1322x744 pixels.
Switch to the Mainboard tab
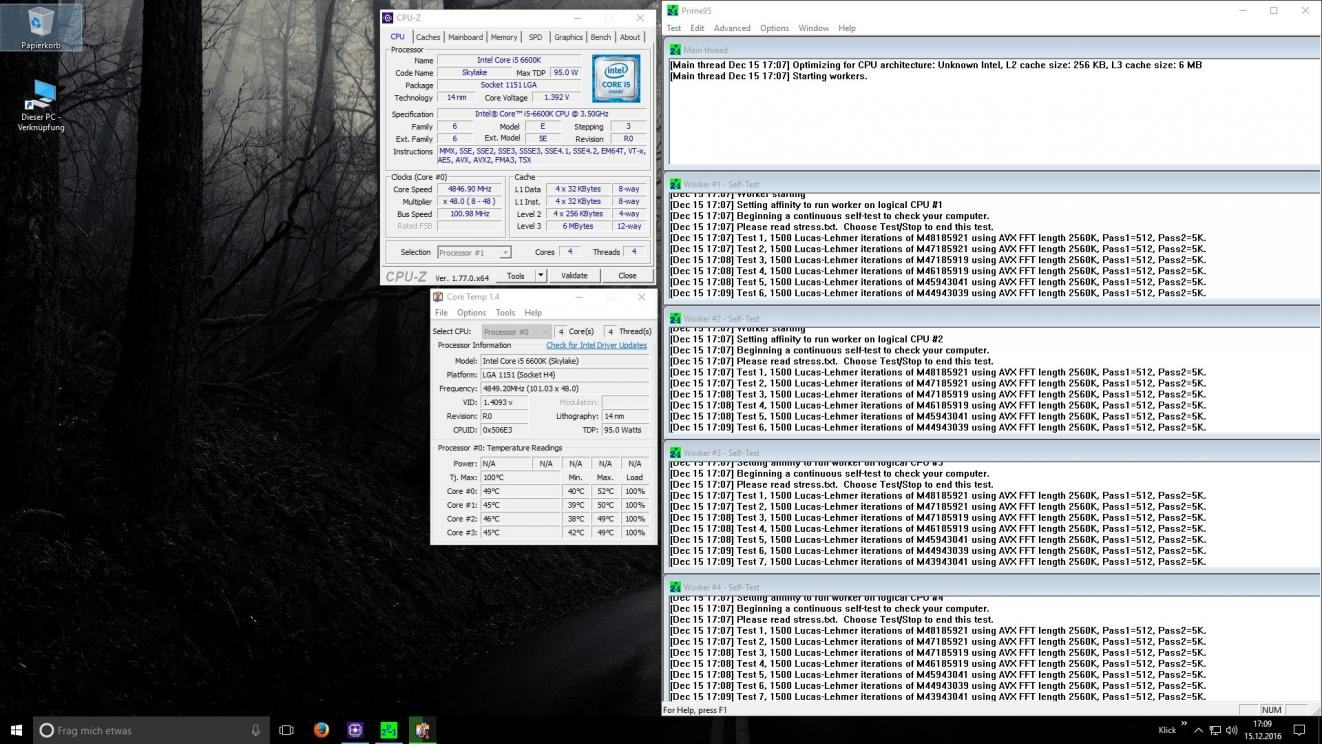click(x=465, y=37)
